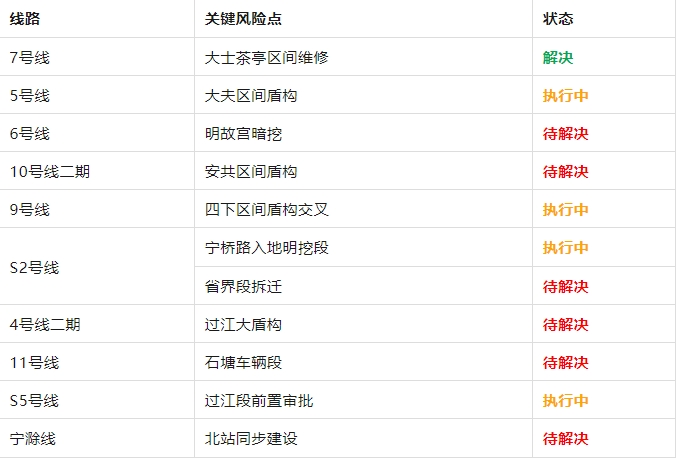Screen dimensions: 676x458
Task: Select the 7号线 row label
Action: pyautogui.click(x=30, y=57)
